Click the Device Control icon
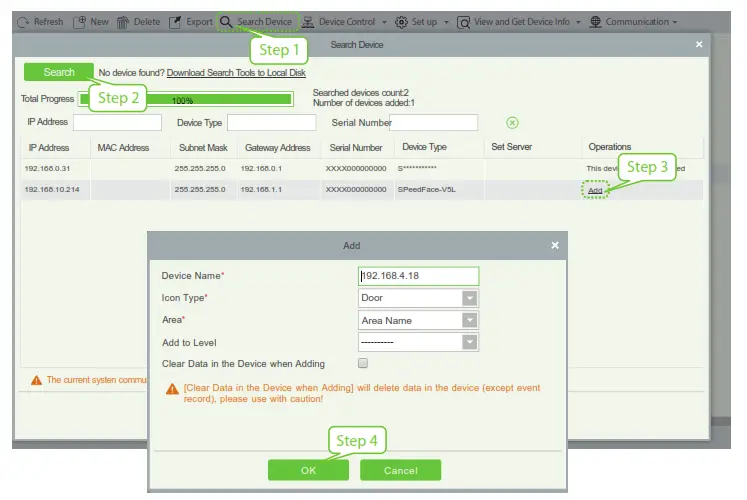 click(x=308, y=22)
